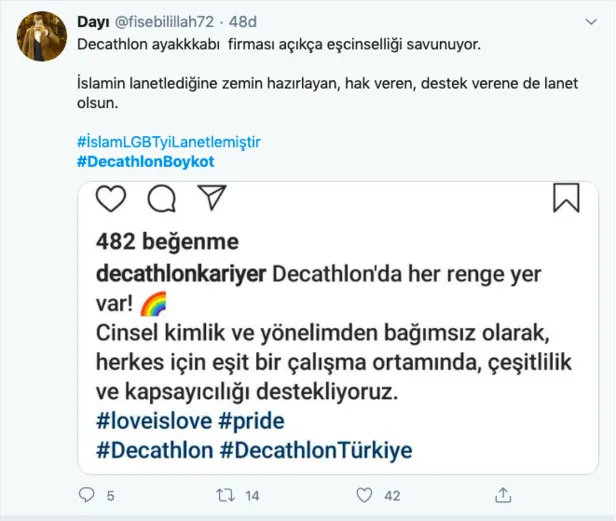Retweet using the arrows icon beside 14

[225, 494]
